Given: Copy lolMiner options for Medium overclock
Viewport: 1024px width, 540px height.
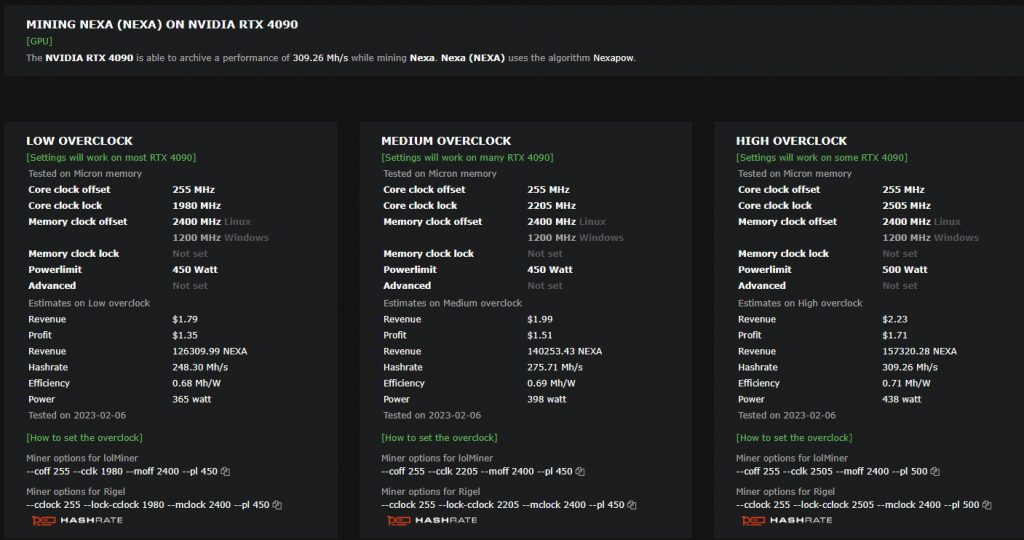Looking at the screenshot, I should [580, 471].
